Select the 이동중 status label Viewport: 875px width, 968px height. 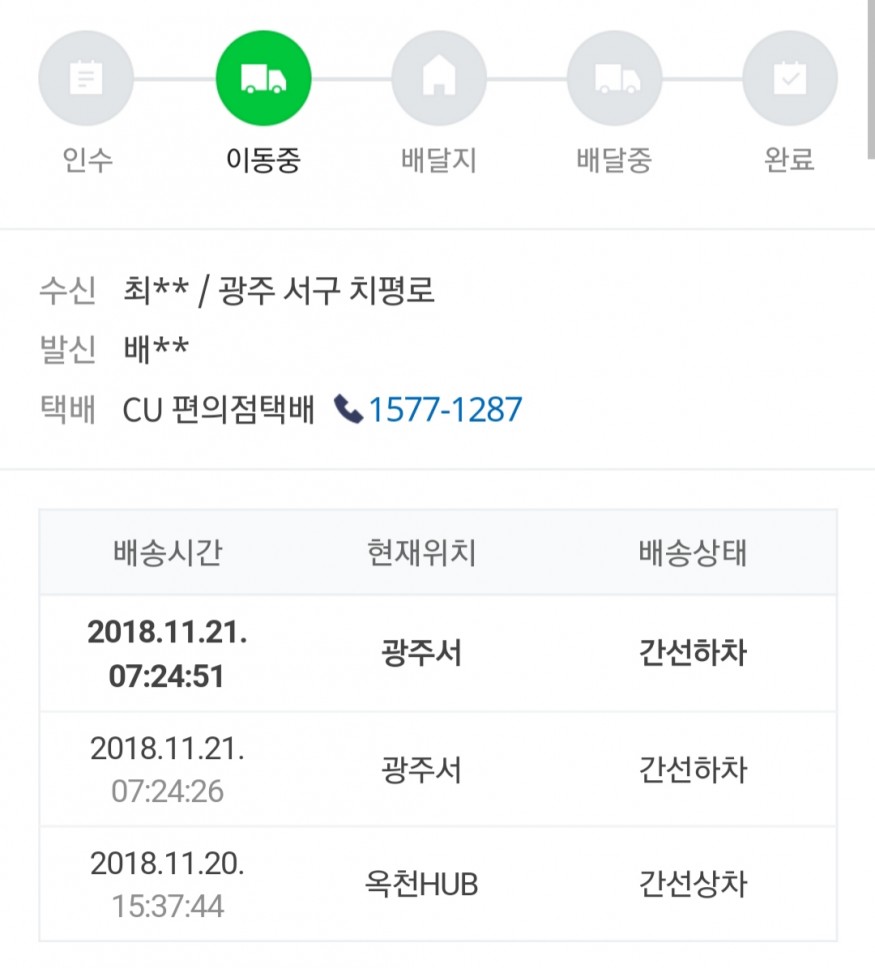pyautogui.click(x=263, y=160)
